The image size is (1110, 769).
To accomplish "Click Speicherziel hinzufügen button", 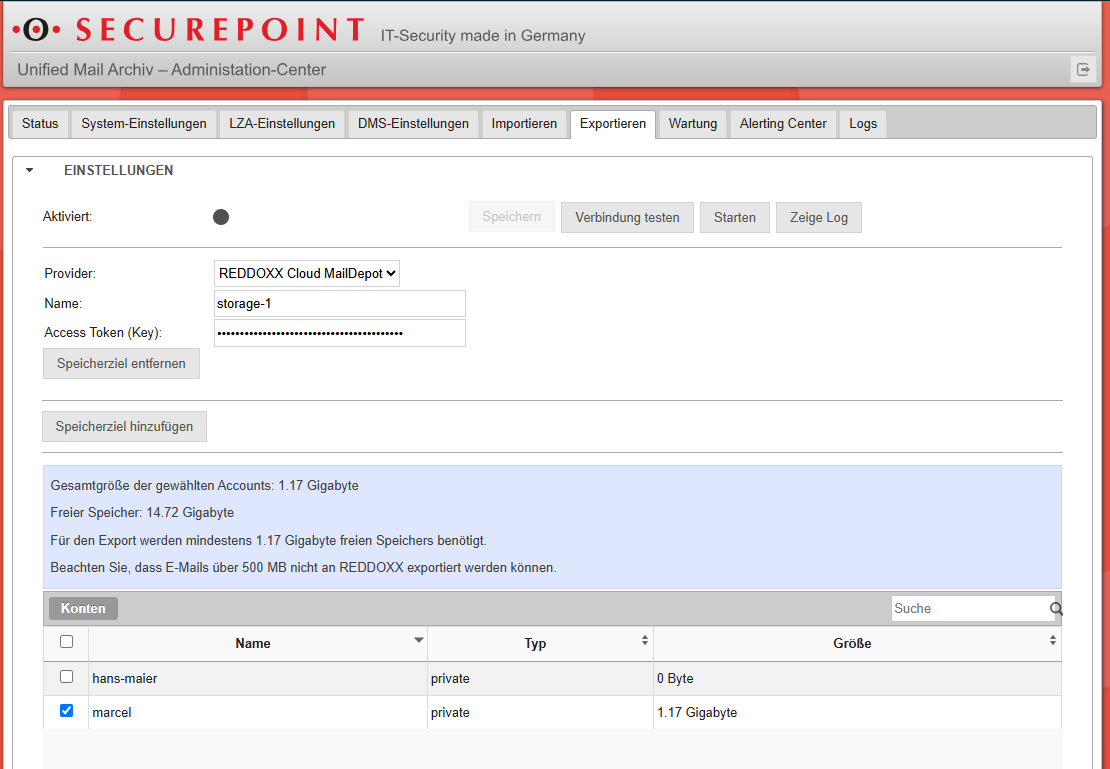I will click(x=125, y=426).
